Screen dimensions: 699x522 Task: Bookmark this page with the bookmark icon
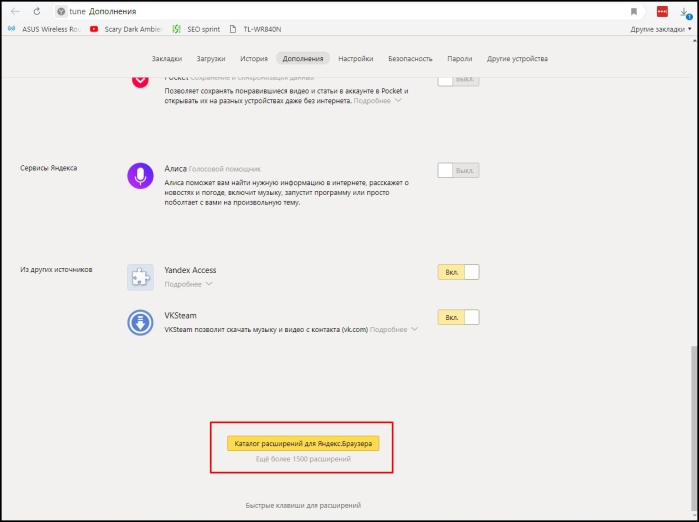[x=633, y=12]
